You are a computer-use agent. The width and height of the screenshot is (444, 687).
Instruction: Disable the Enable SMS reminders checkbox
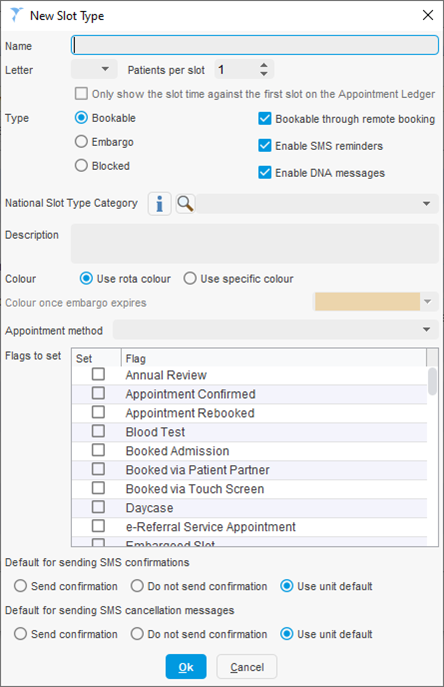coord(265,145)
